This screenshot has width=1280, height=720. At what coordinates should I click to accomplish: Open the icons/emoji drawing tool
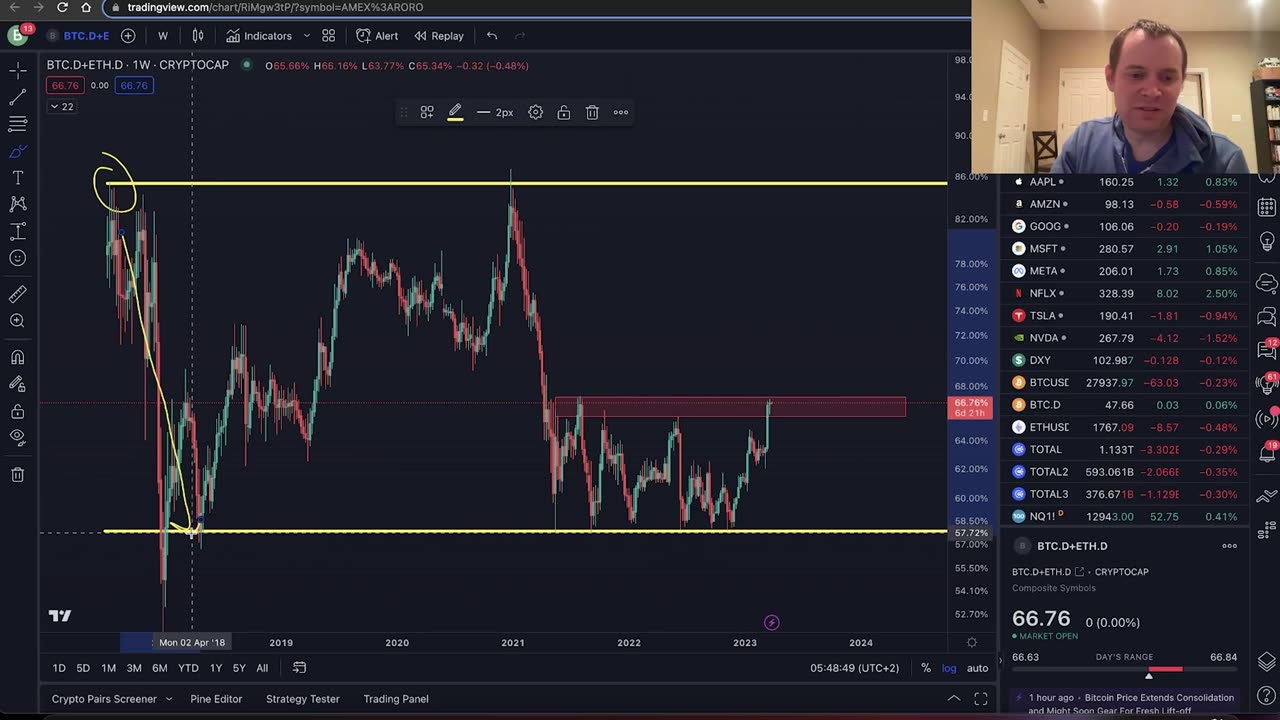coord(17,258)
